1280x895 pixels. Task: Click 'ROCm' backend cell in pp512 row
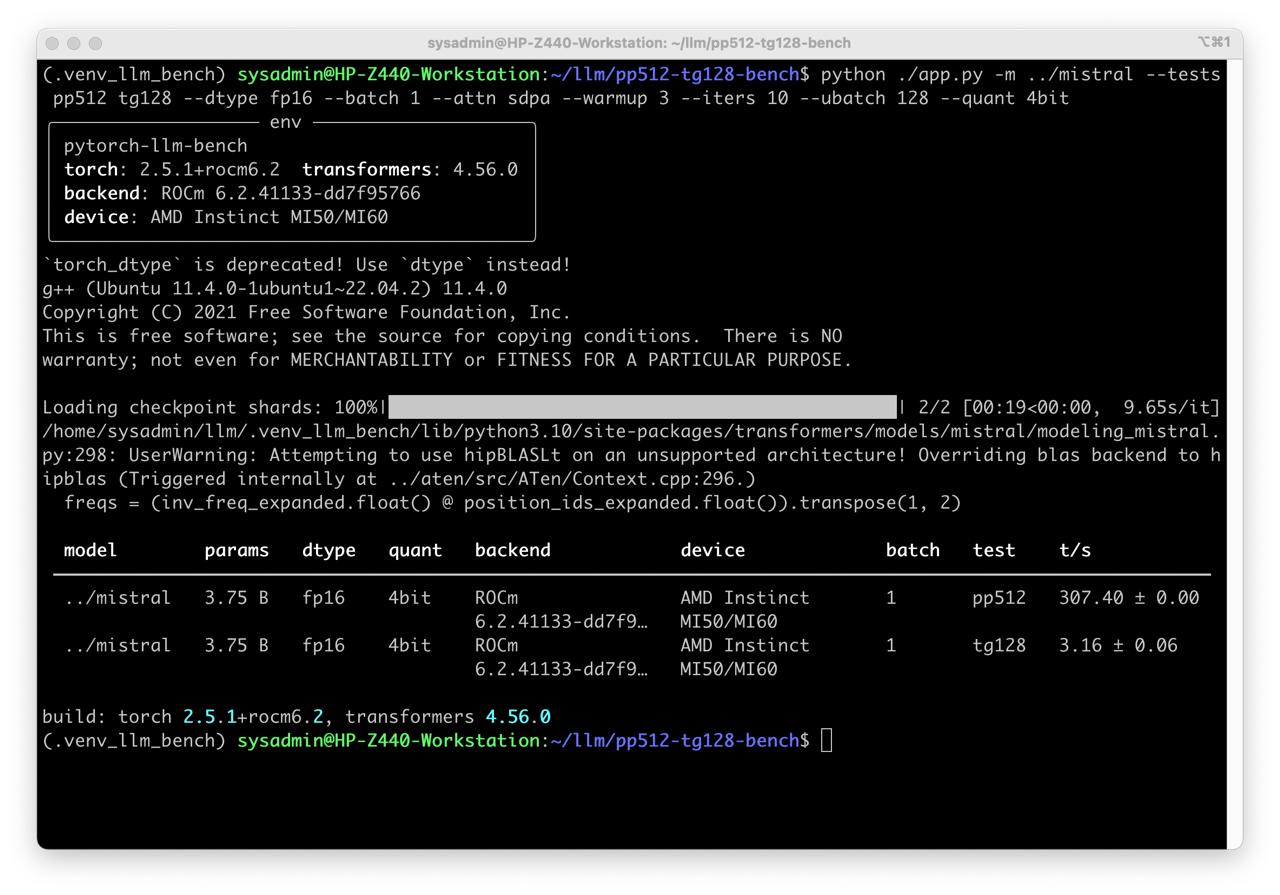click(x=497, y=598)
